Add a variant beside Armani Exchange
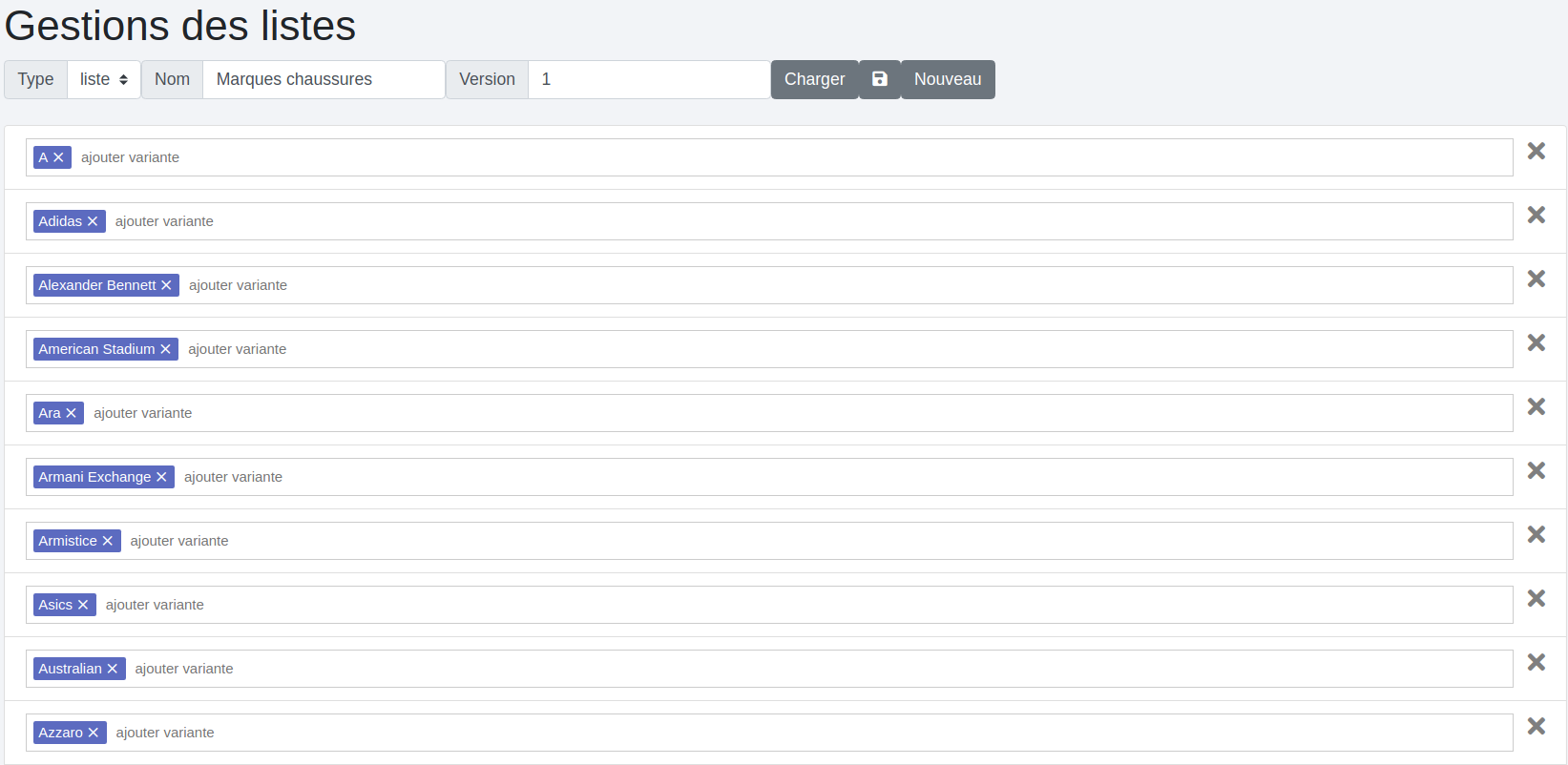This screenshot has height=765, width=1568. (233, 477)
